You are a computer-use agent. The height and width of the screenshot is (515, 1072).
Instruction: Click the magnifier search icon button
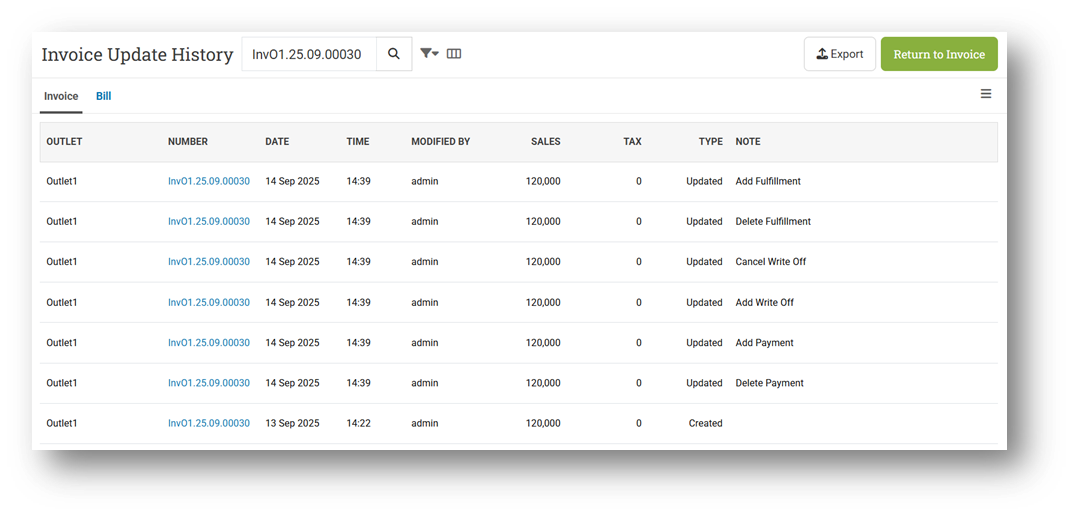394,54
